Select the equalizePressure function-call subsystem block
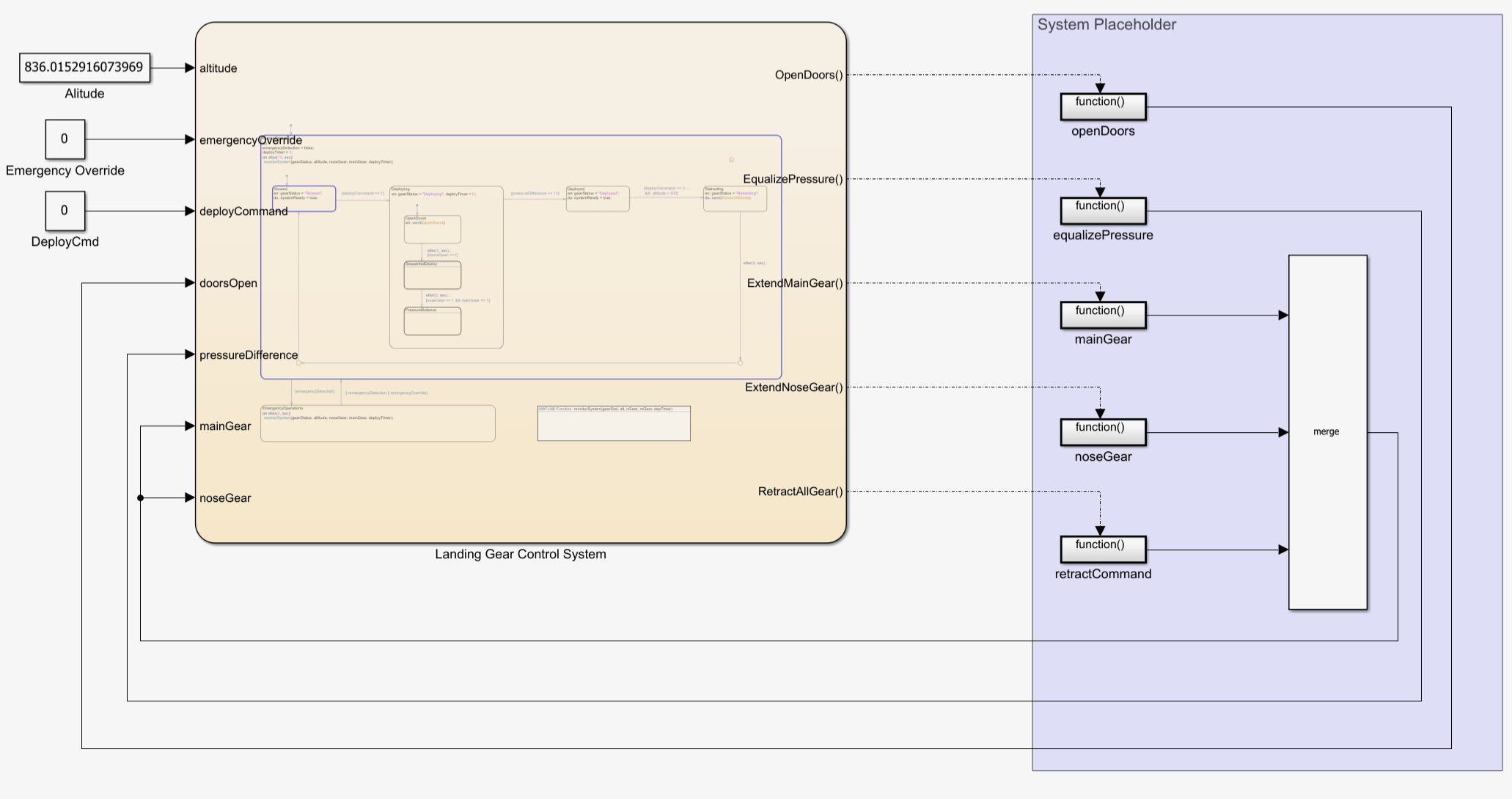The height and width of the screenshot is (799, 1512). (1103, 211)
